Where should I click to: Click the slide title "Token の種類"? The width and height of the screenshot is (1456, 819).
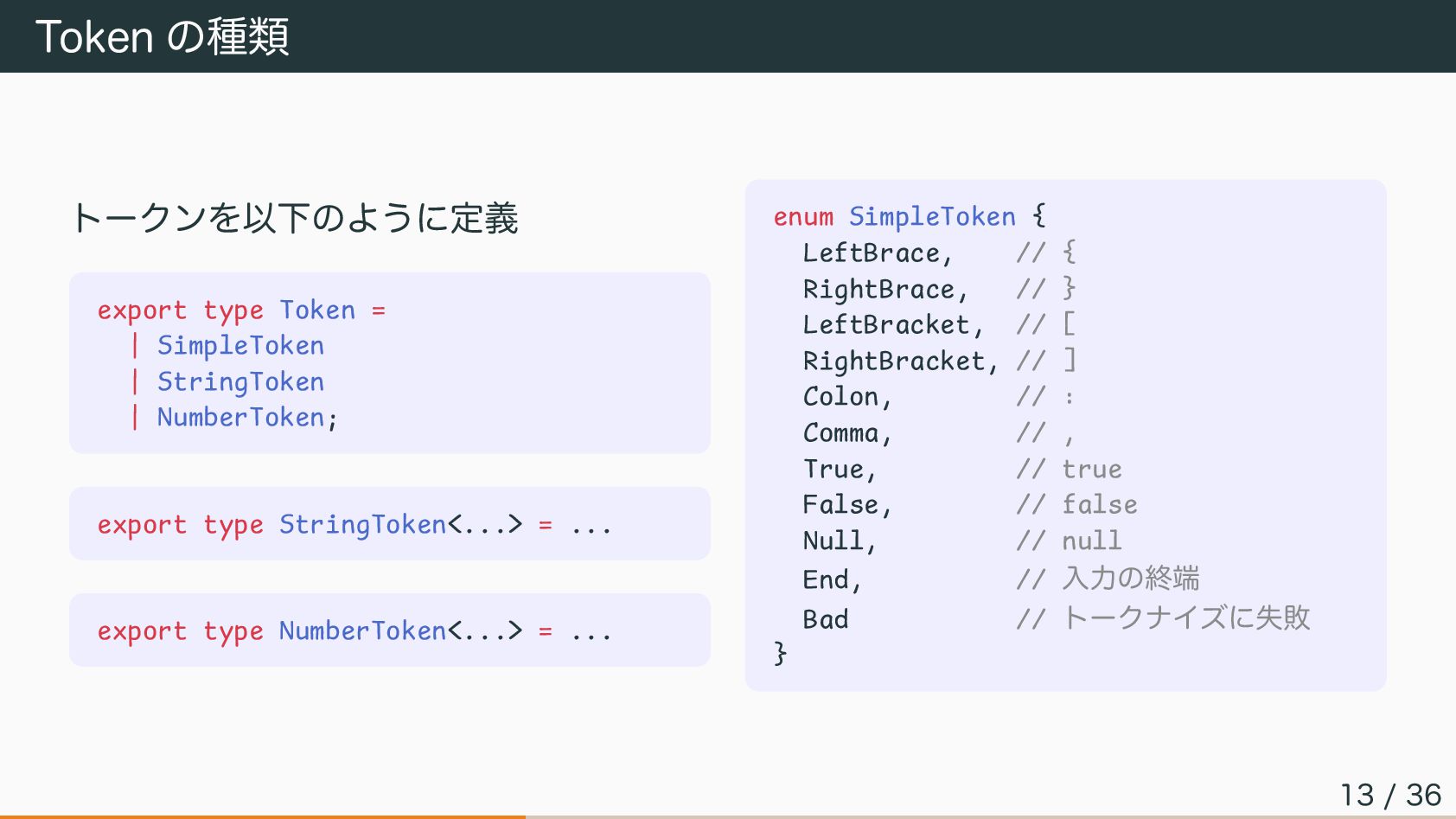point(163,36)
